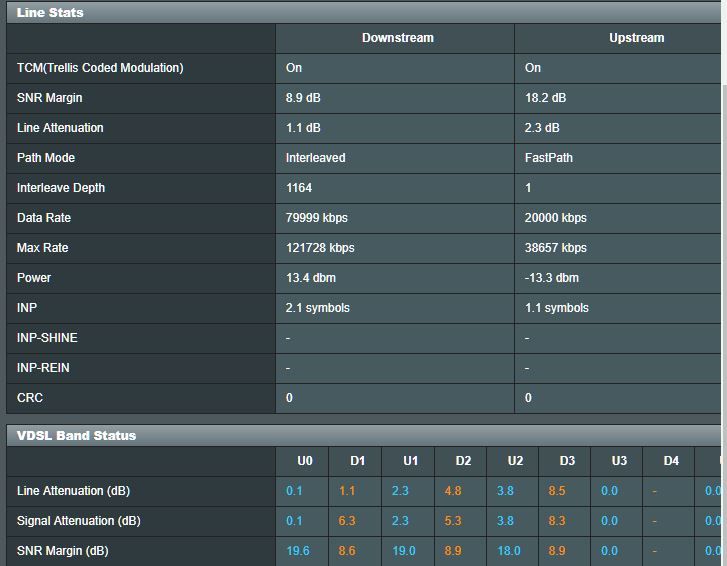727x566 pixels.
Task: Select the row label 'INP'
Action: (x=26, y=308)
